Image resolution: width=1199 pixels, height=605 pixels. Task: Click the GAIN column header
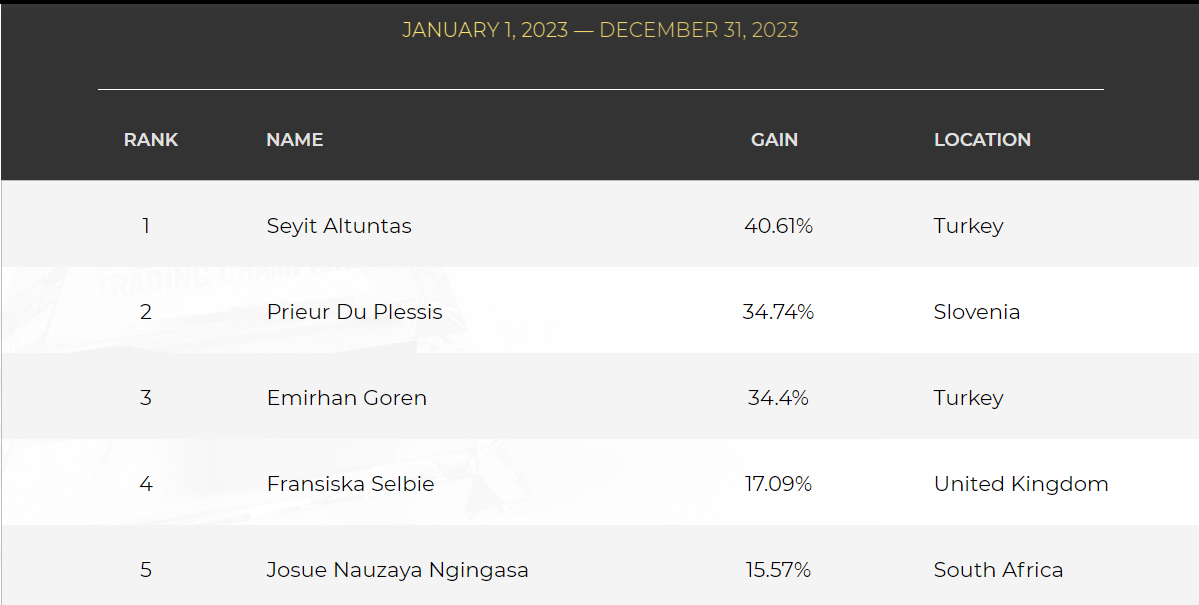[774, 140]
